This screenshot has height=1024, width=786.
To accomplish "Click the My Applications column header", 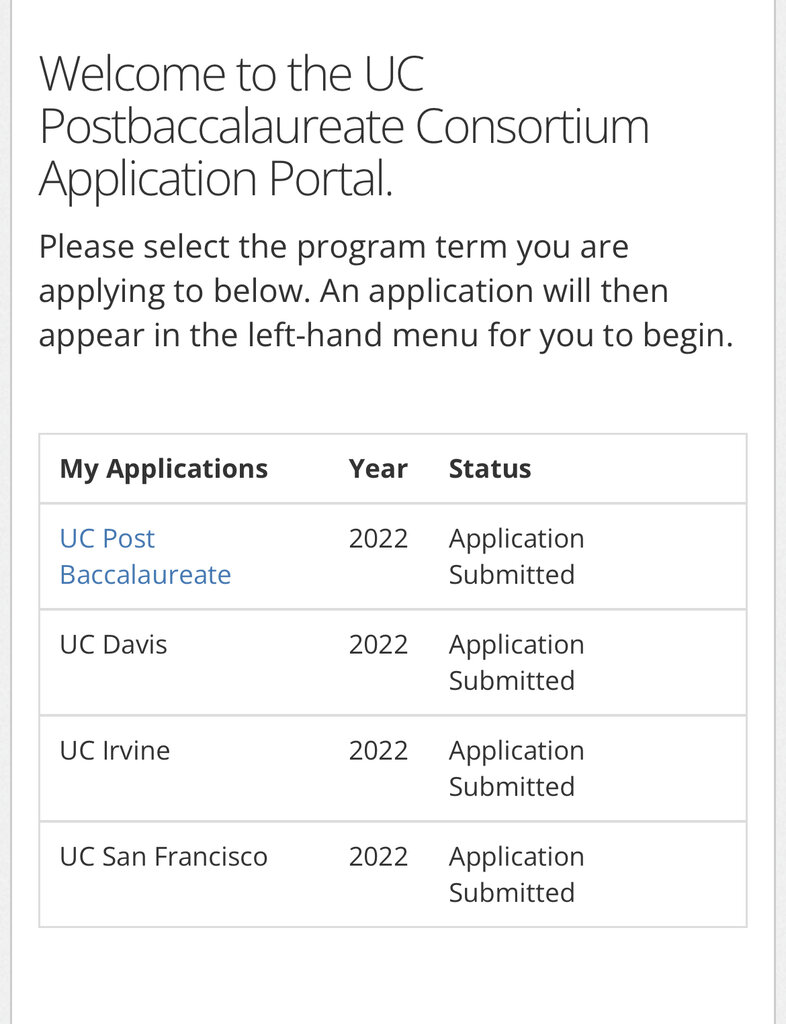I will coord(164,469).
